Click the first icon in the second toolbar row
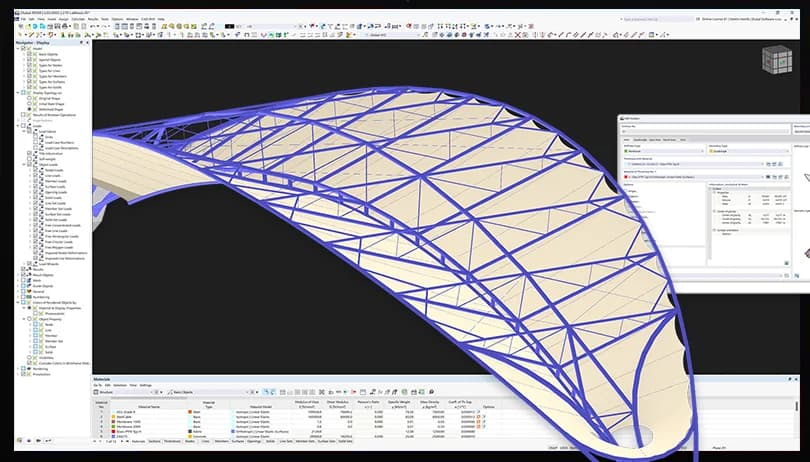Screen dimensions: 810x462 coord(20,35)
